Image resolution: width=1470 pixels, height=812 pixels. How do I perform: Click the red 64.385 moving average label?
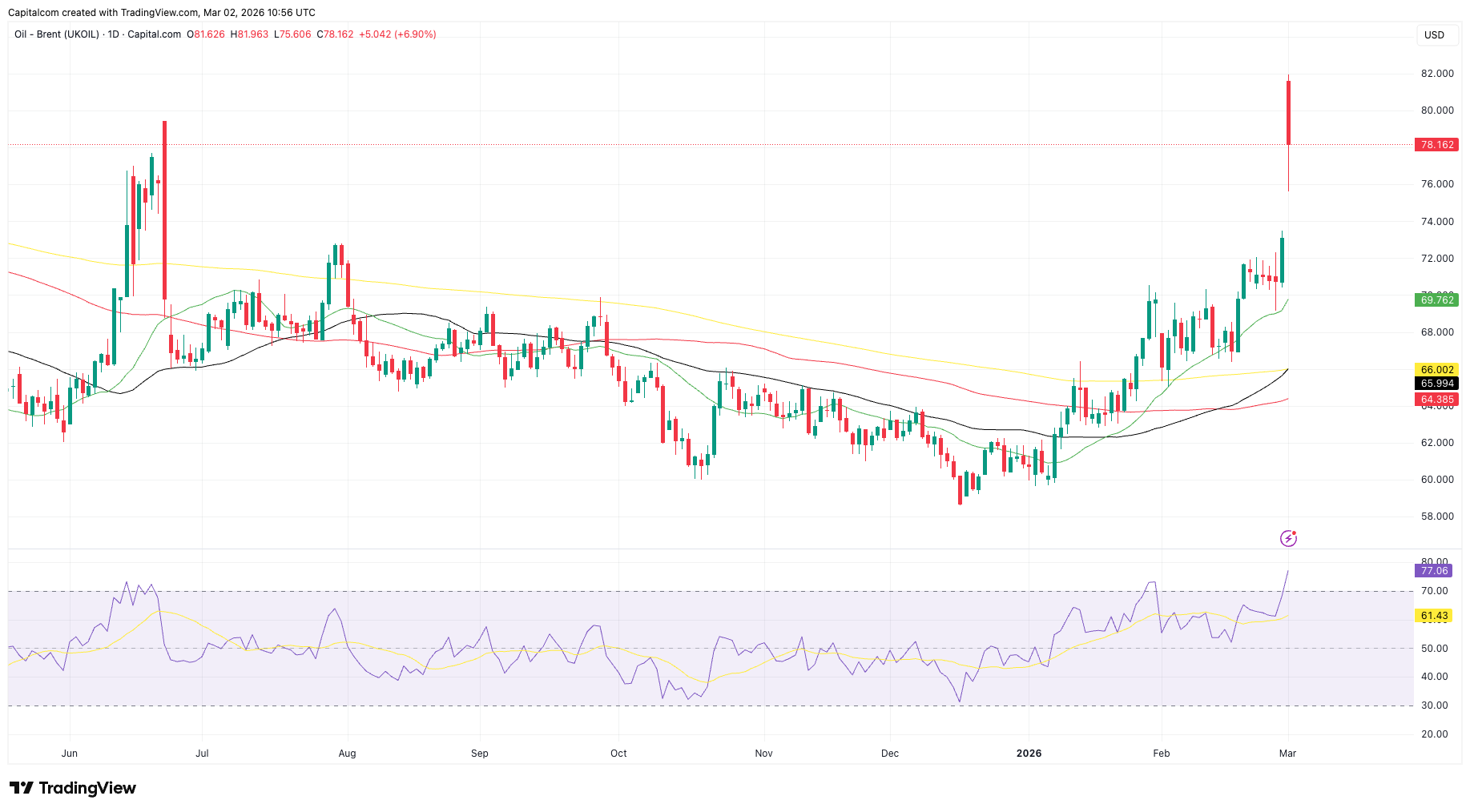click(x=1436, y=400)
